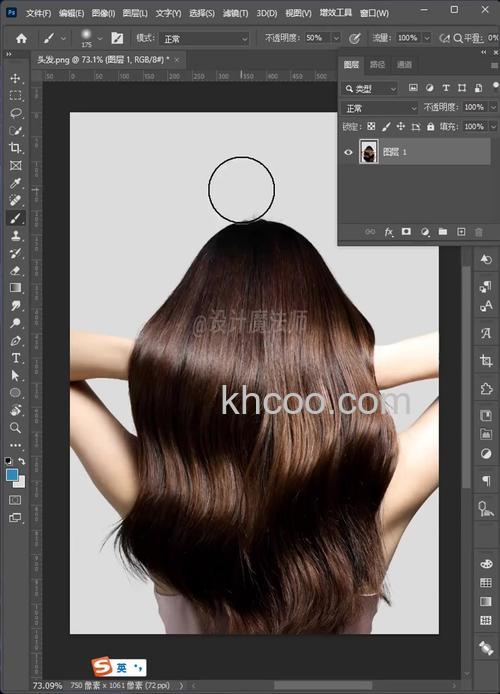Close the 头发.png document tab
Image resolution: width=500 pixels, height=694 pixels.
click(x=177, y=60)
